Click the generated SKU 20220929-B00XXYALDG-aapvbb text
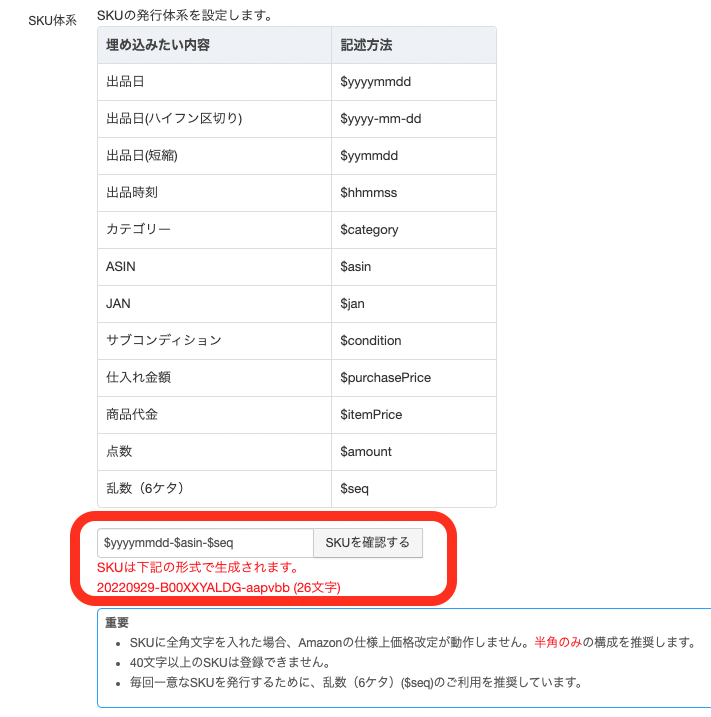This screenshot has height=717, width=711. 193,588
